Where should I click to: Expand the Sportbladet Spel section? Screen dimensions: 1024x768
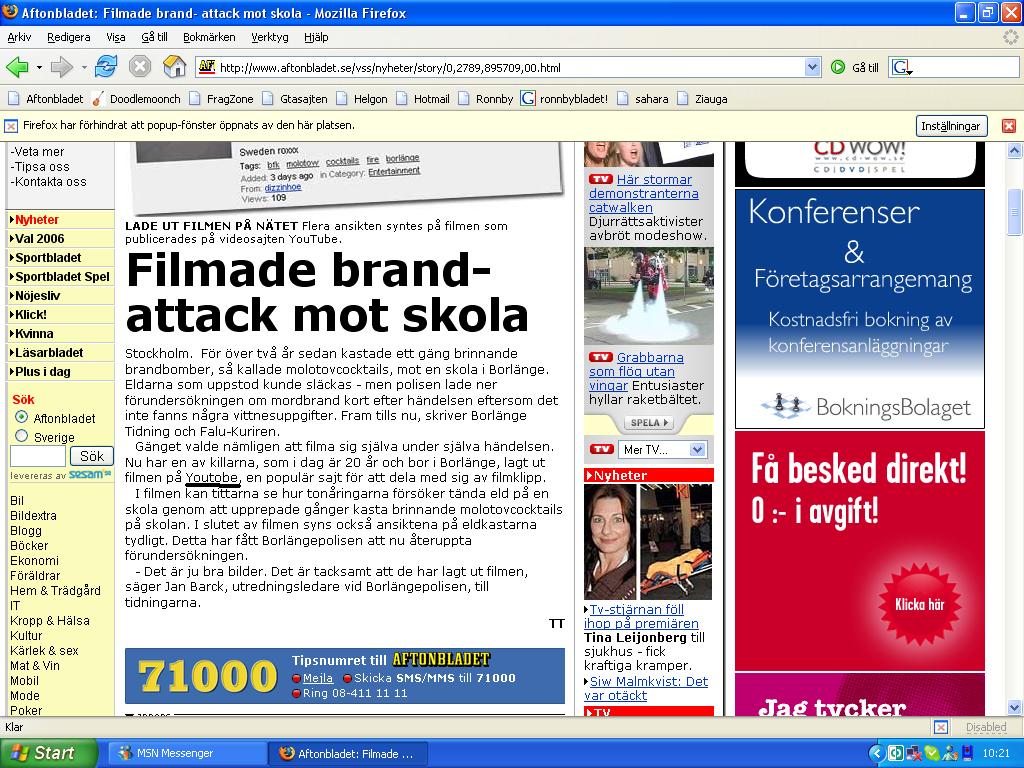tap(59, 277)
